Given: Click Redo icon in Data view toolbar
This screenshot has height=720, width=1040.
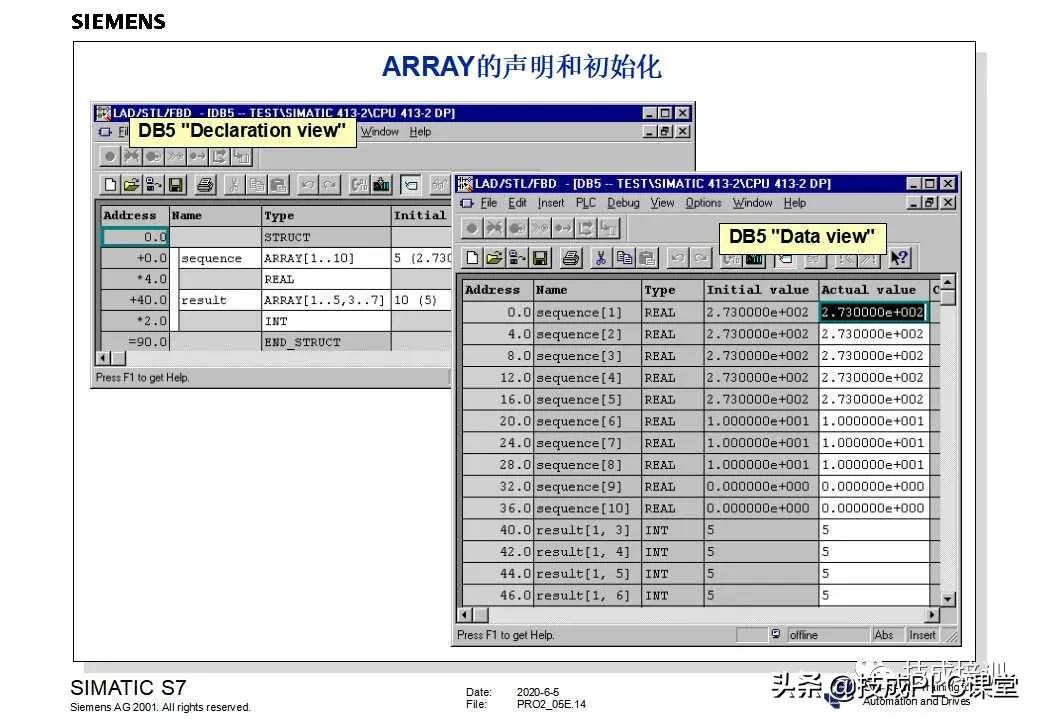Looking at the screenshot, I should pos(700,258).
